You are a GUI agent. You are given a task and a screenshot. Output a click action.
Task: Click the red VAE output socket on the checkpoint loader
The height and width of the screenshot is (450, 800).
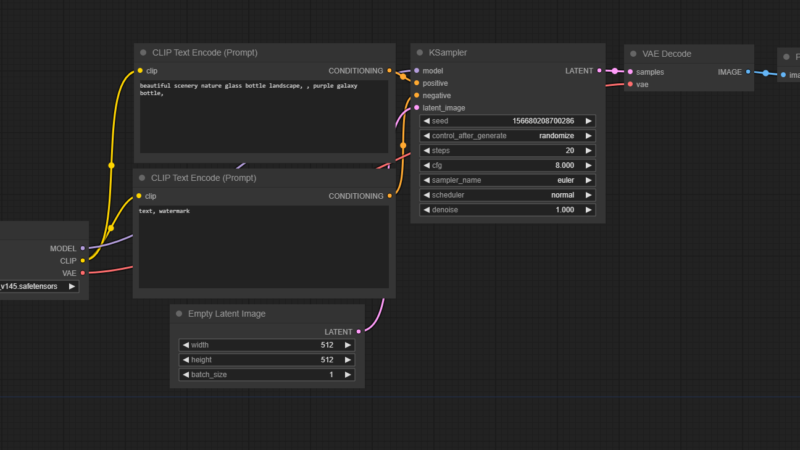tap(83, 272)
